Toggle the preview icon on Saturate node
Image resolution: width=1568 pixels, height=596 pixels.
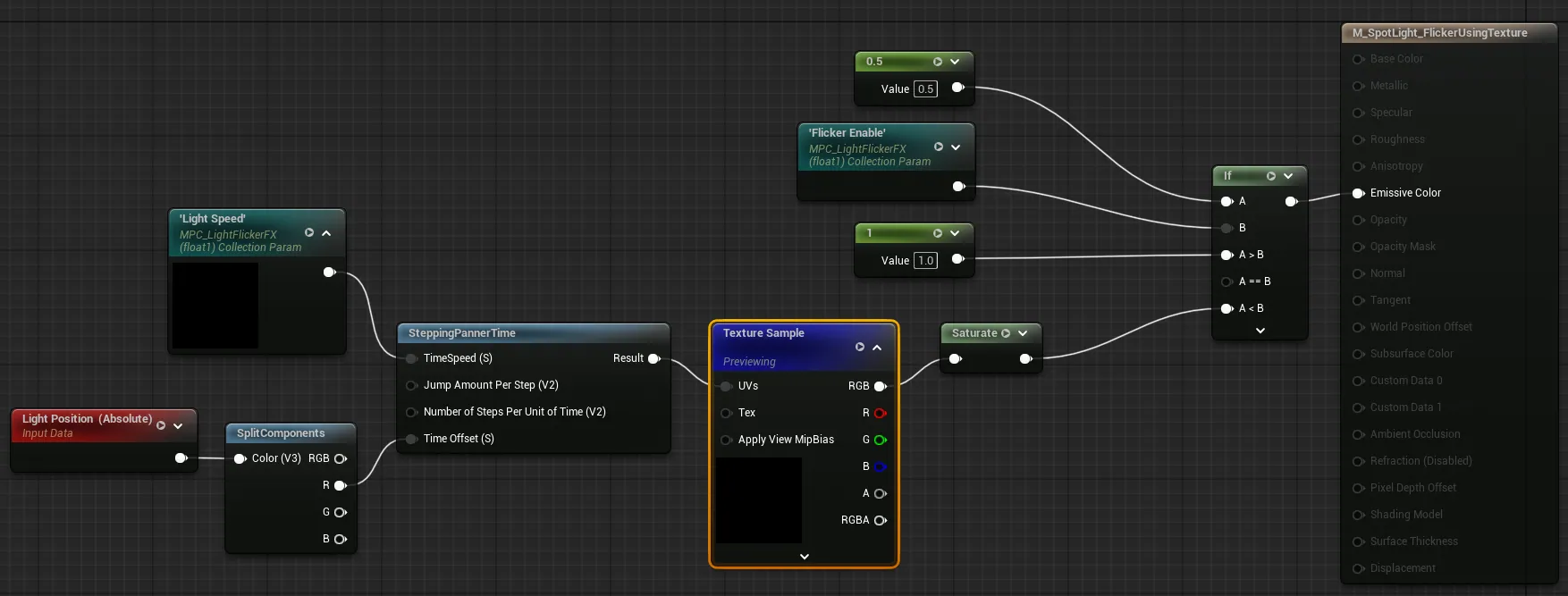pyautogui.click(x=1006, y=333)
